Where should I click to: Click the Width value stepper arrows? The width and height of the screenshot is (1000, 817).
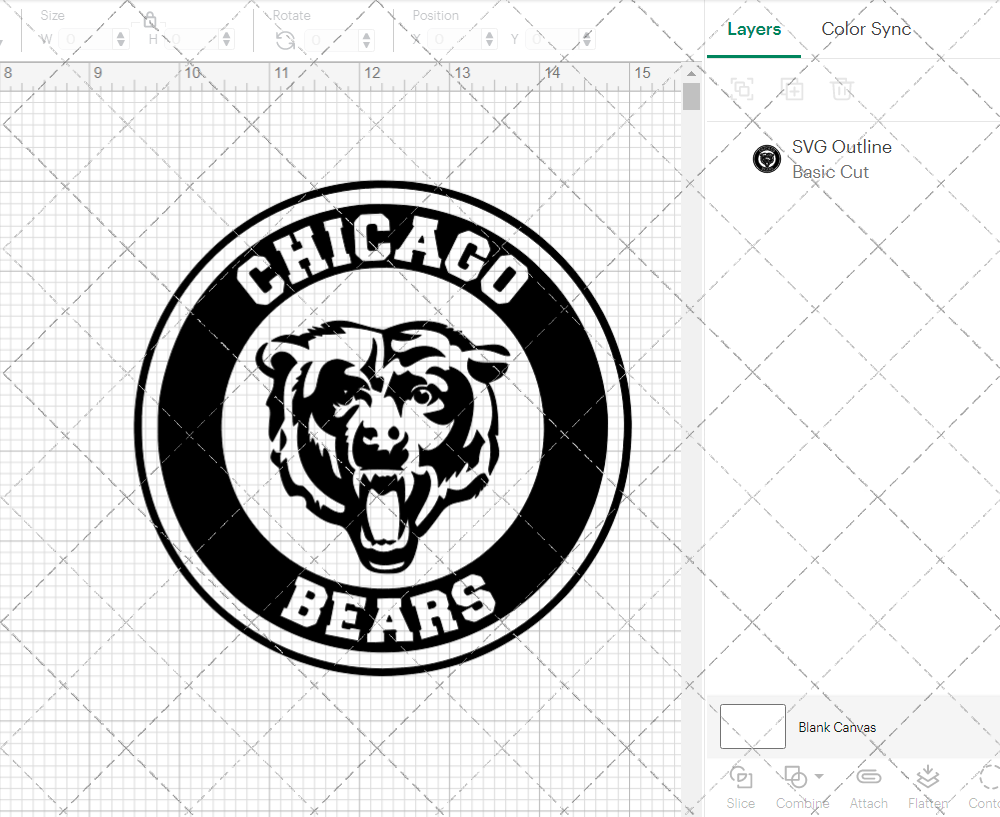121,40
